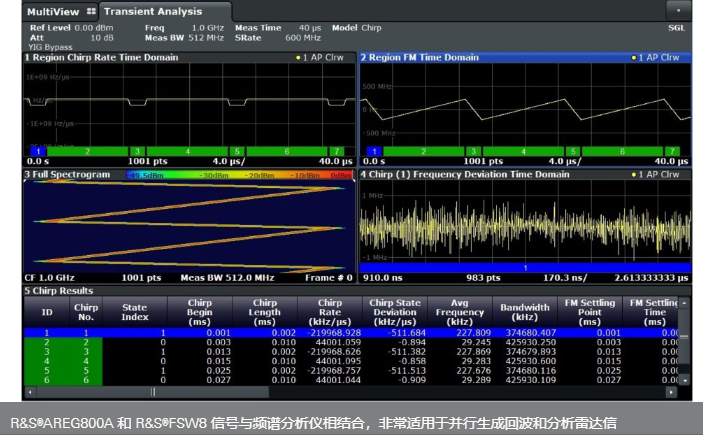The height and width of the screenshot is (435, 703).
Task: Select result row with ID 5
Action: tap(351, 370)
